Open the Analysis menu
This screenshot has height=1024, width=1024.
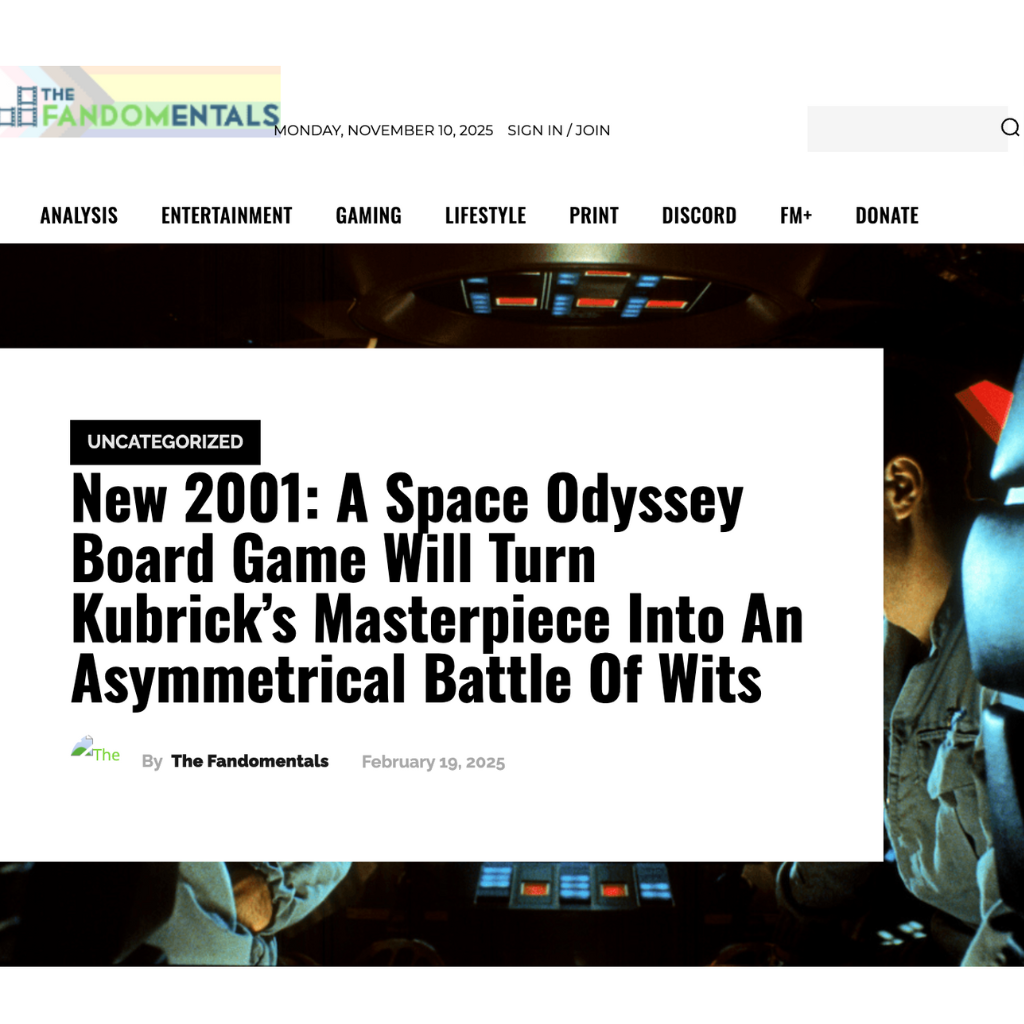pyautogui.click(x=79, y=215)
